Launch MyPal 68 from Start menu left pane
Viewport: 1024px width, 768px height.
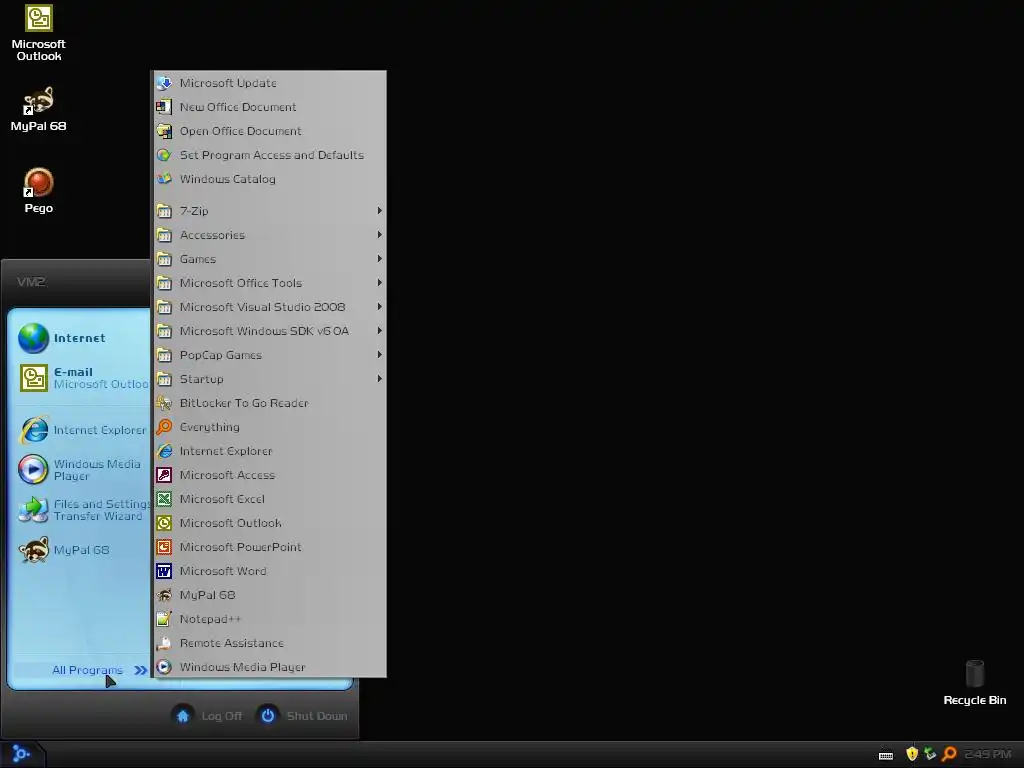pos(82,550)
